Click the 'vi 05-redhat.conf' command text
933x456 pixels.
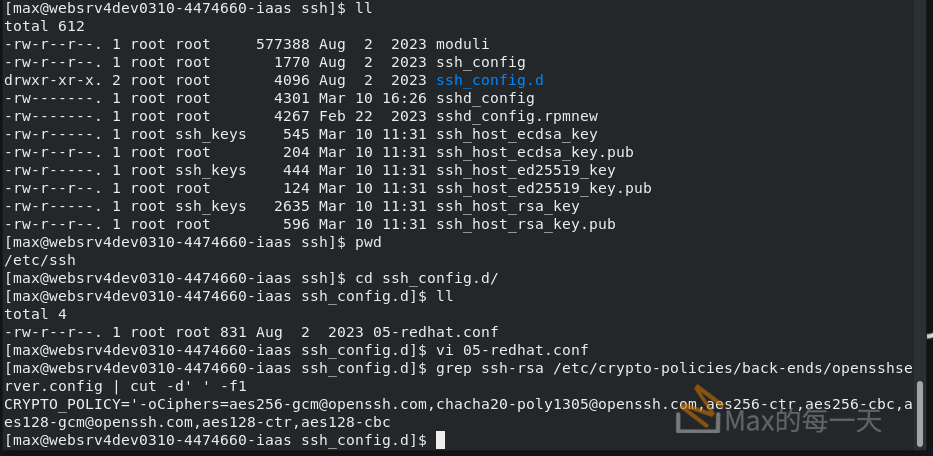511,350
